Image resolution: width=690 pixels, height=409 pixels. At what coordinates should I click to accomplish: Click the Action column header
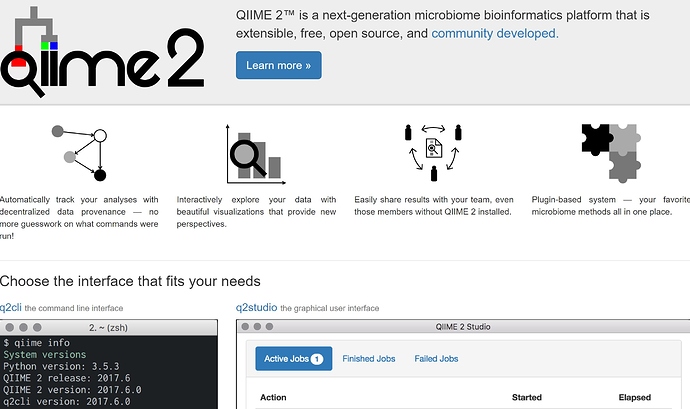(x=273, y=397)
